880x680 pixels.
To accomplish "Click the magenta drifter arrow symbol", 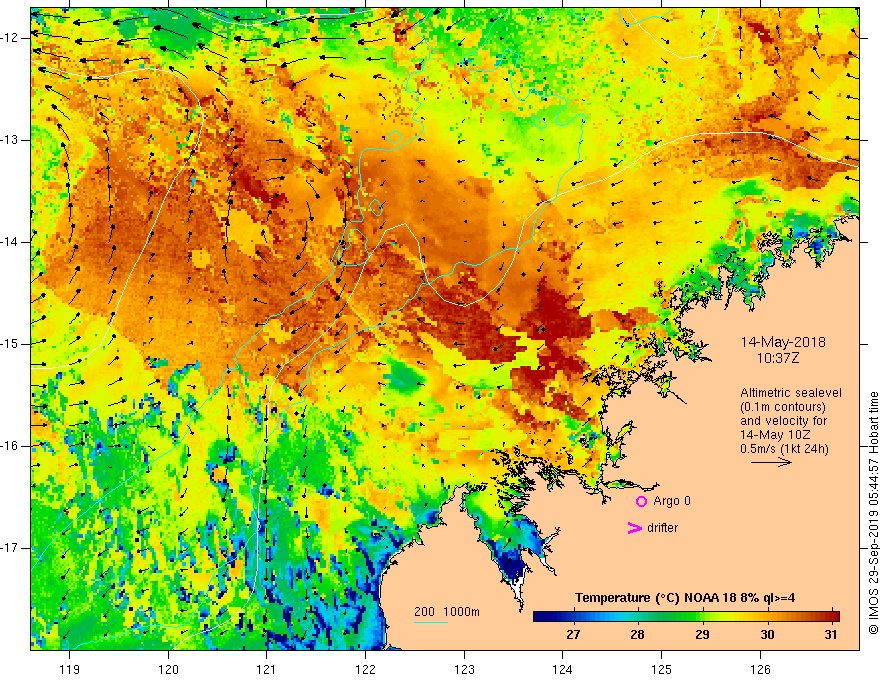I will tap(634, 528).
